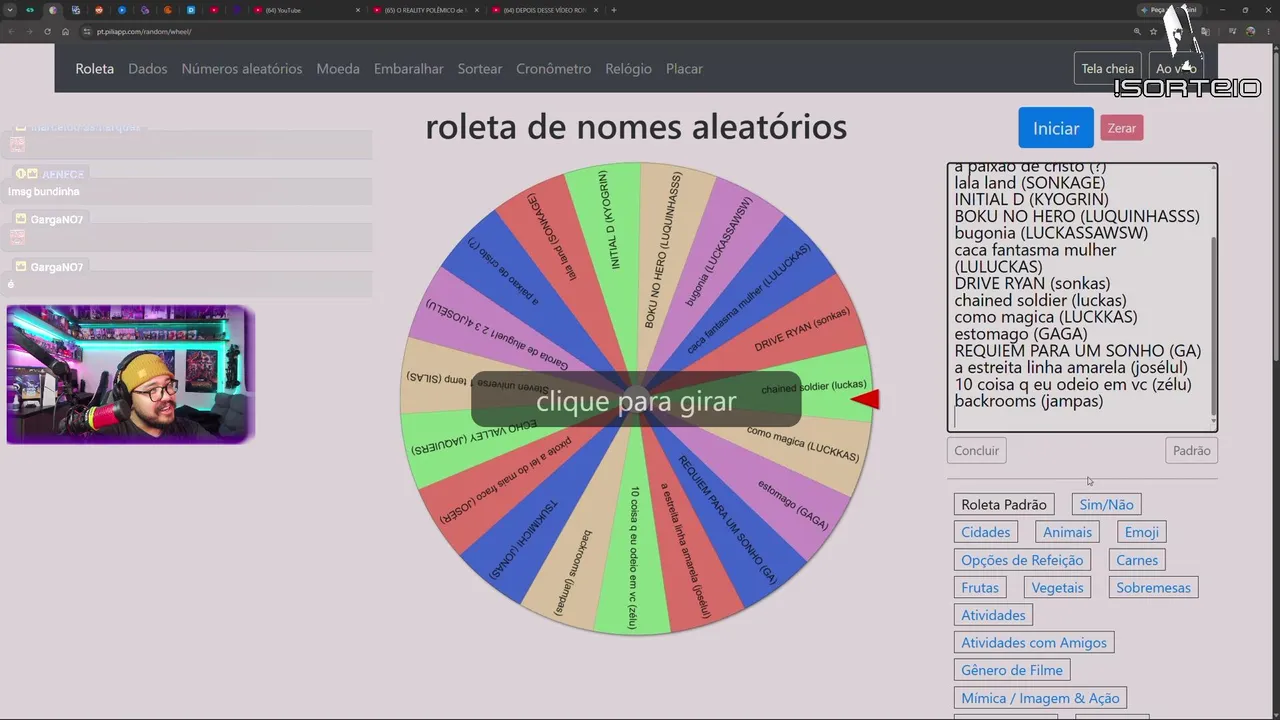
Task: Open the Dados menu item
Action: (x=148, y=69)
